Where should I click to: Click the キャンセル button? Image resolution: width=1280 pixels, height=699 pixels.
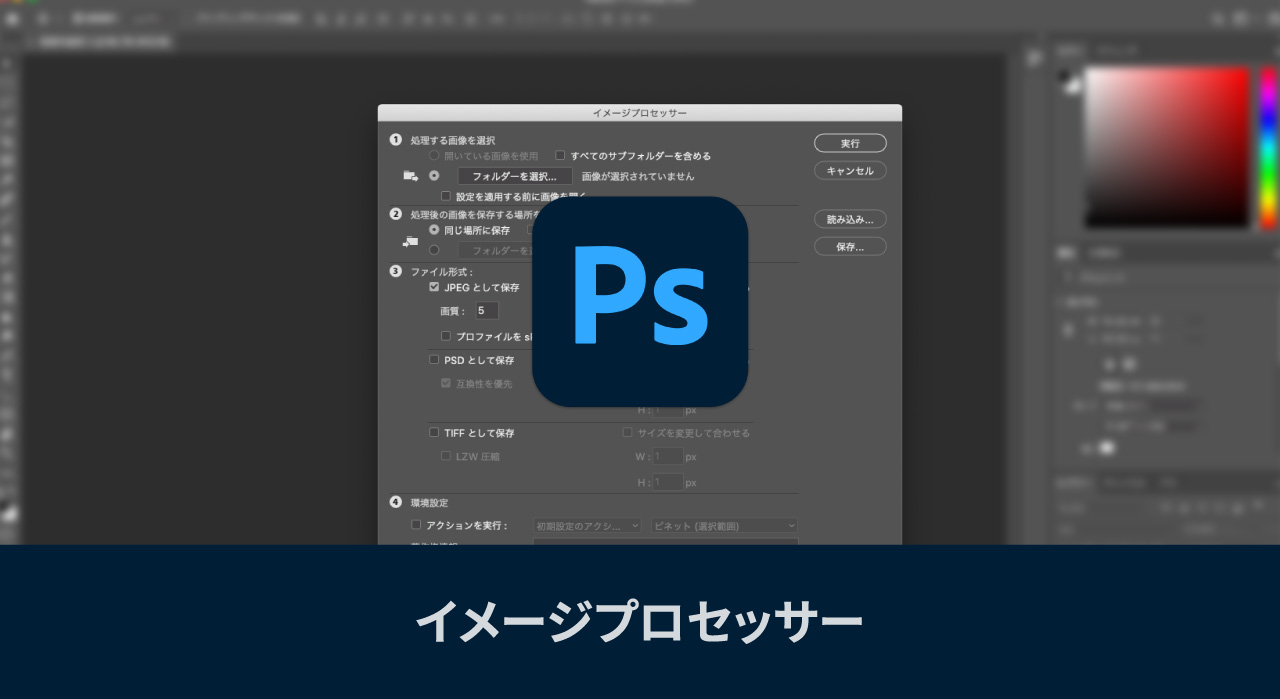coord(849,170)
